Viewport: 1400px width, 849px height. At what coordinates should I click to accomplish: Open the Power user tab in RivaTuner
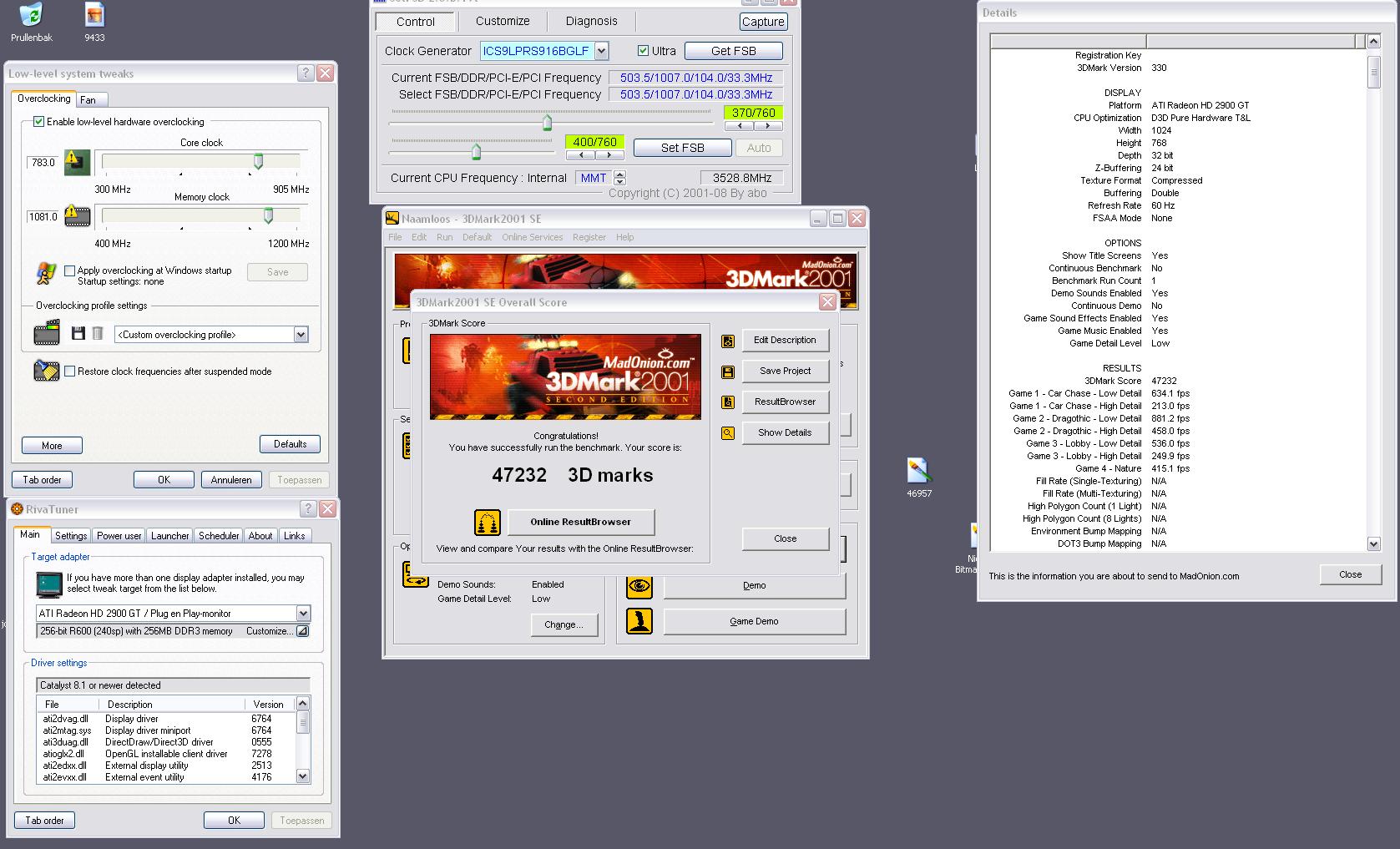pos(119,536)
